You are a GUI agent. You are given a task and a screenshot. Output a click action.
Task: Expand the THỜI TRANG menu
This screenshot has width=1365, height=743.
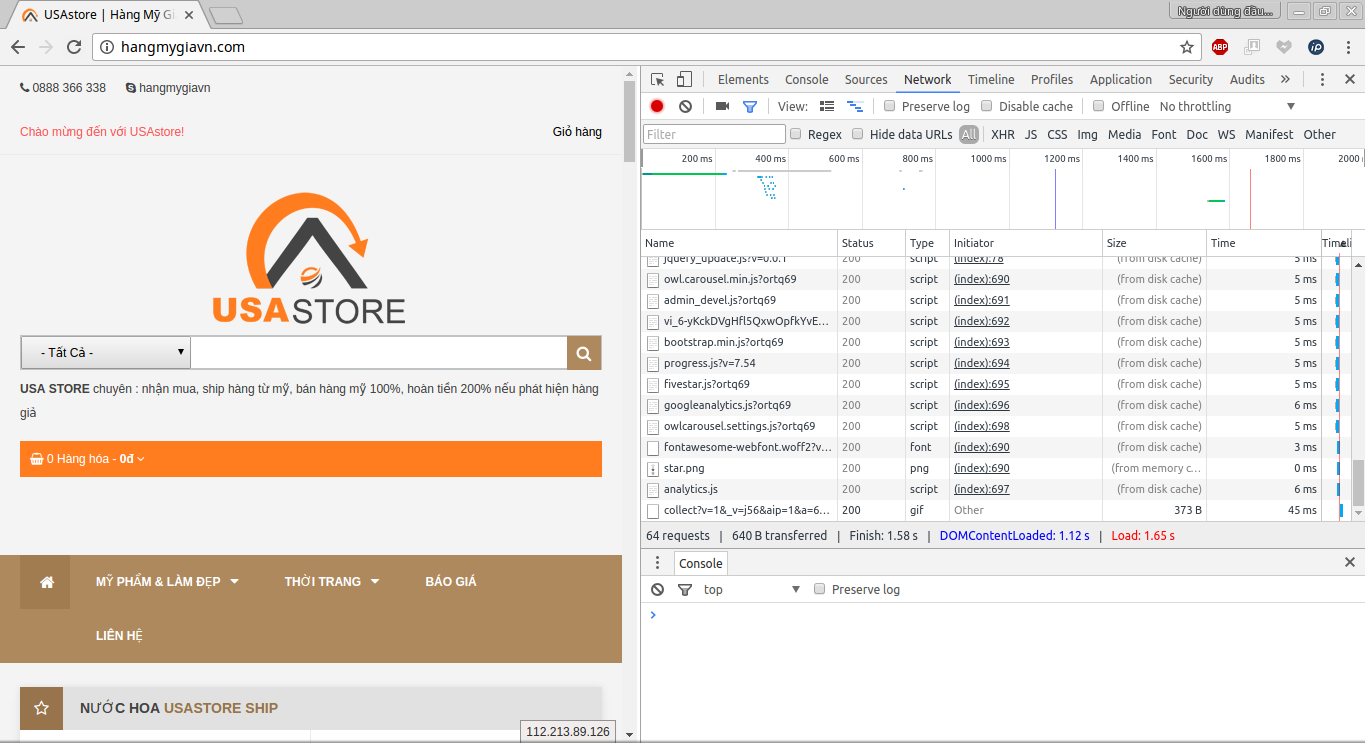click(x=332, y=582)
